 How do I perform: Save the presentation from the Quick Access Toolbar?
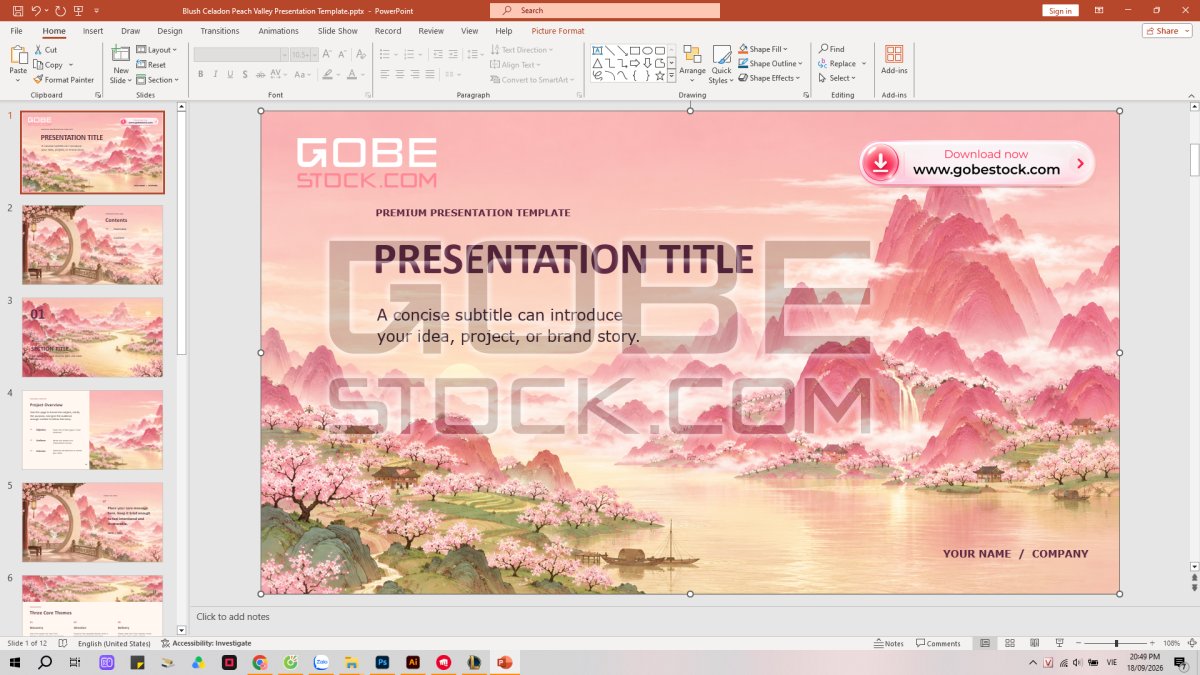17,11
